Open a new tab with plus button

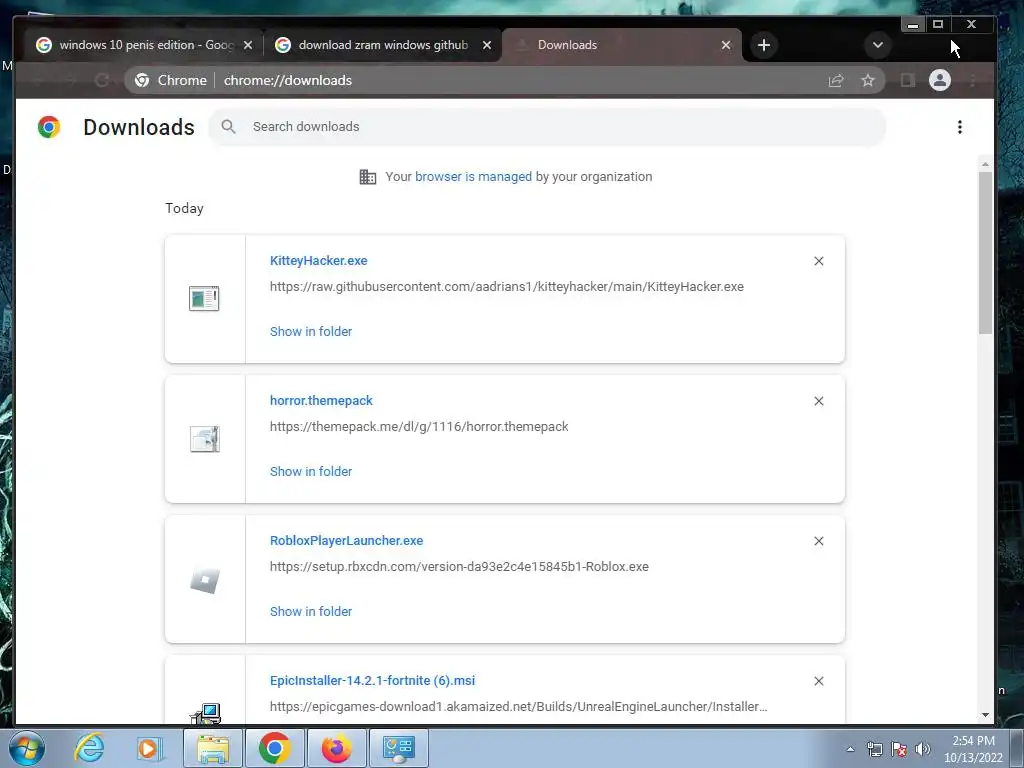(763, 45)
